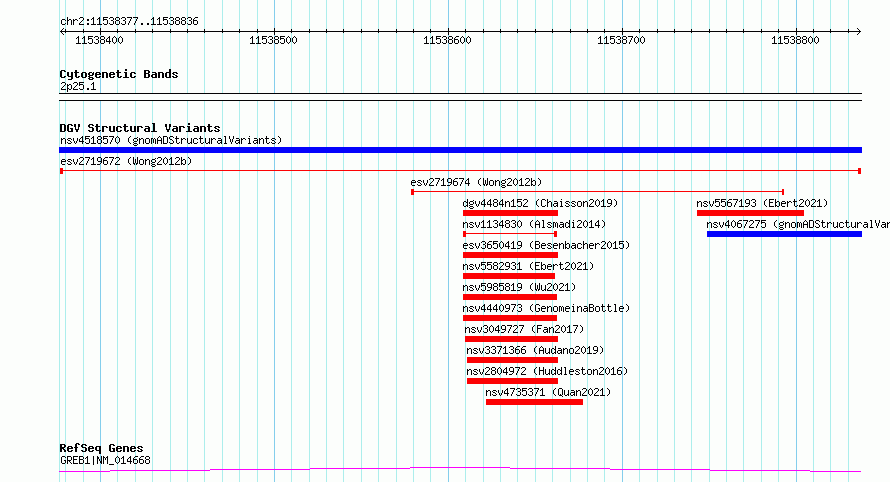
Task: Click the esv2719674 (Wong2012b) label
Action: pyautogui.click(x=476, y=182)
